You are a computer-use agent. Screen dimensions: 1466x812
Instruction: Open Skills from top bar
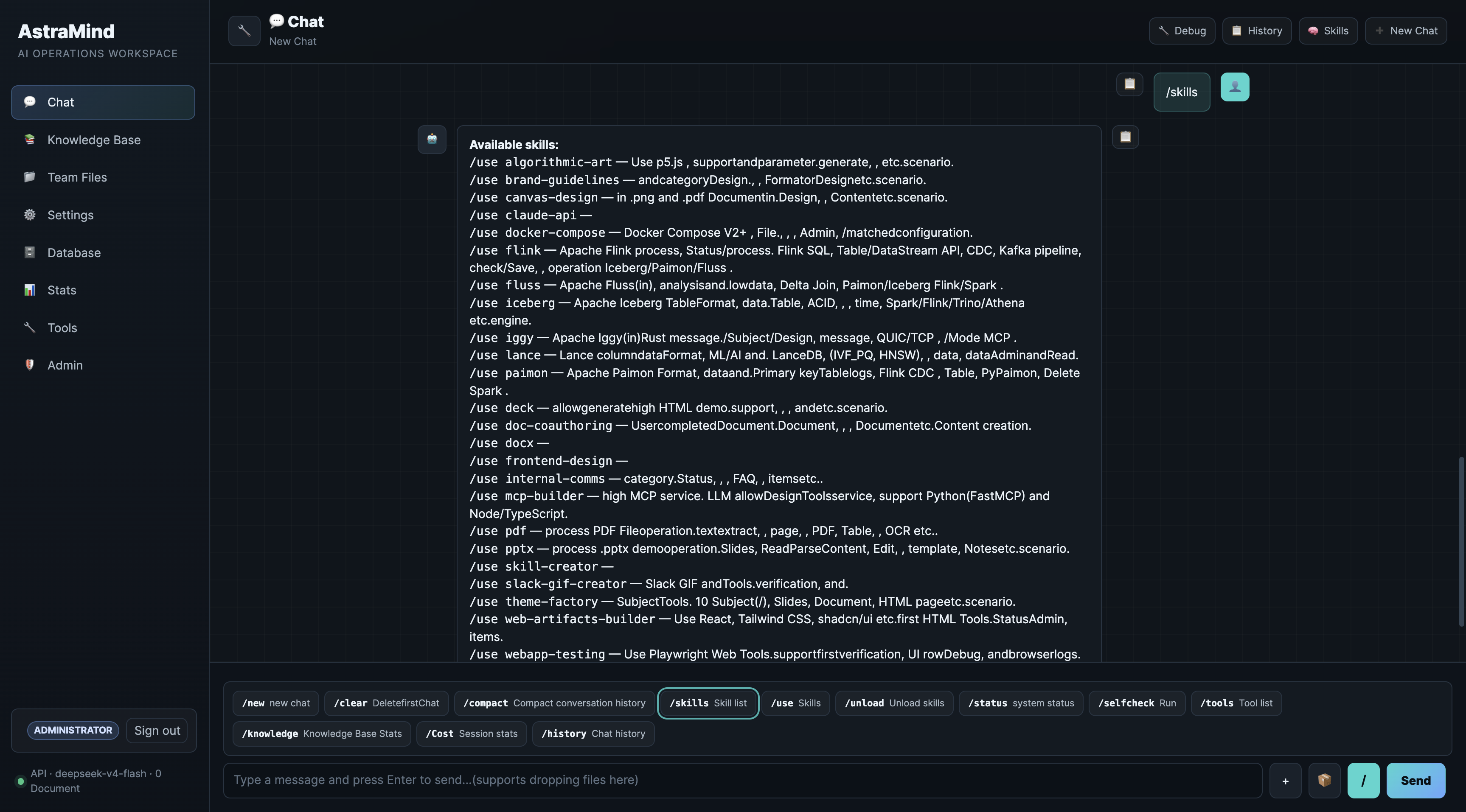click(1328, 31)
